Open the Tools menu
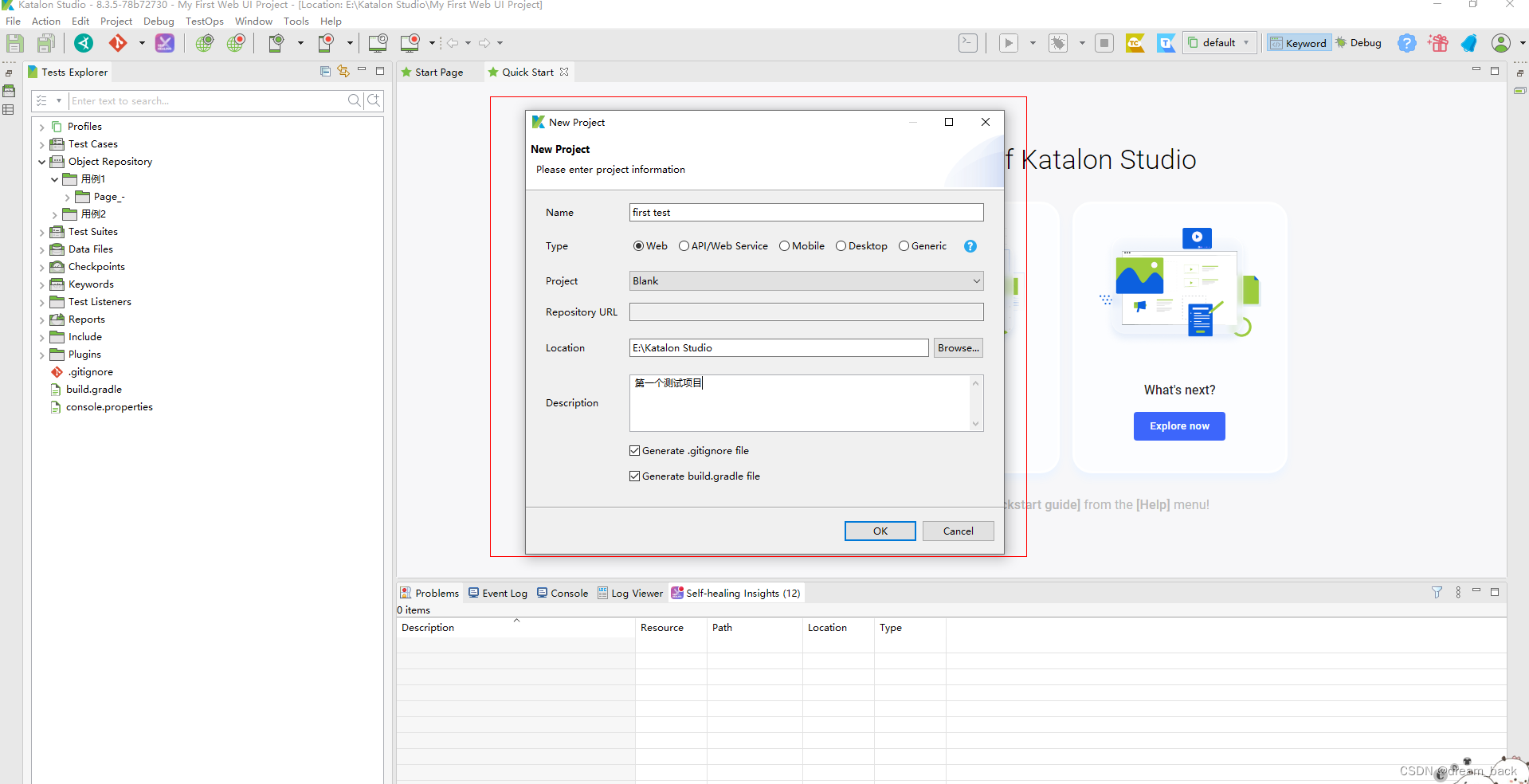 (x=296, y=22)
